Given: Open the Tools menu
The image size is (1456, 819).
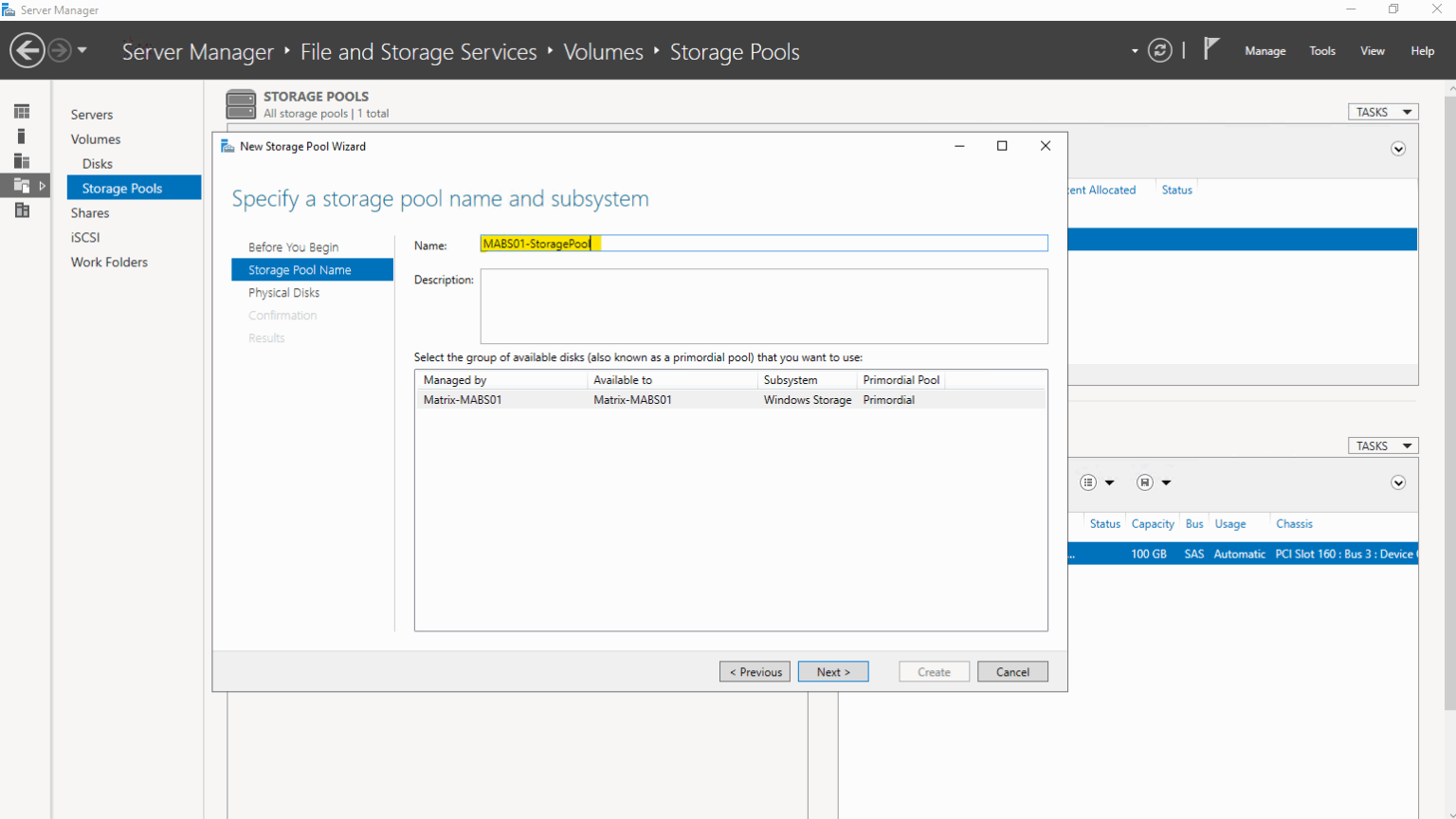Looking at the screenshot, I should pos(1321,51).
